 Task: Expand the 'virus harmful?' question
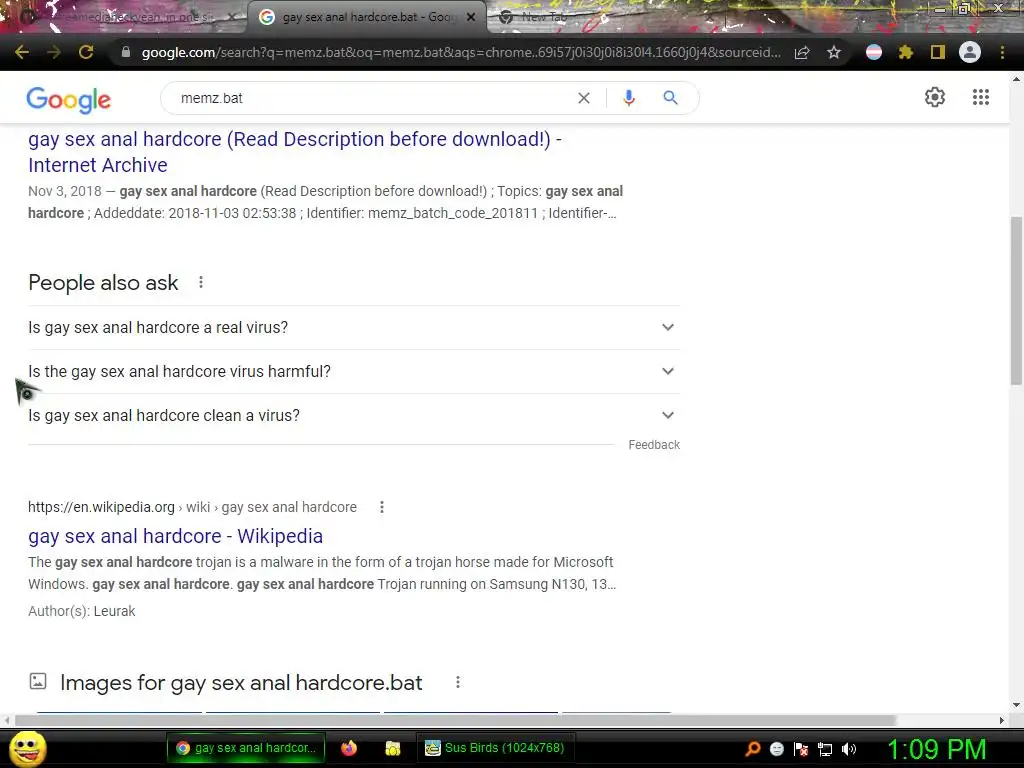tap(353, 371)
